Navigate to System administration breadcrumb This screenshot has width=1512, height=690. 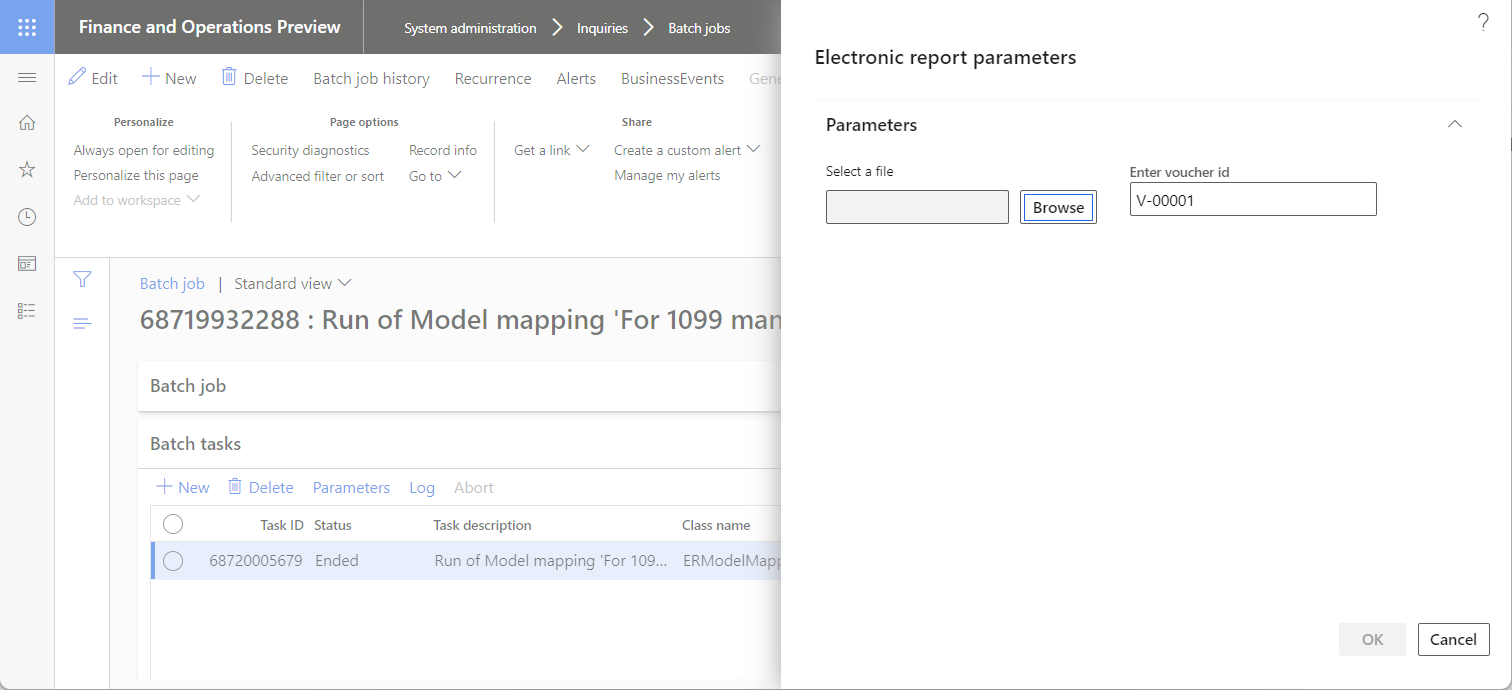pyautogui.click(x=469, y=27)
